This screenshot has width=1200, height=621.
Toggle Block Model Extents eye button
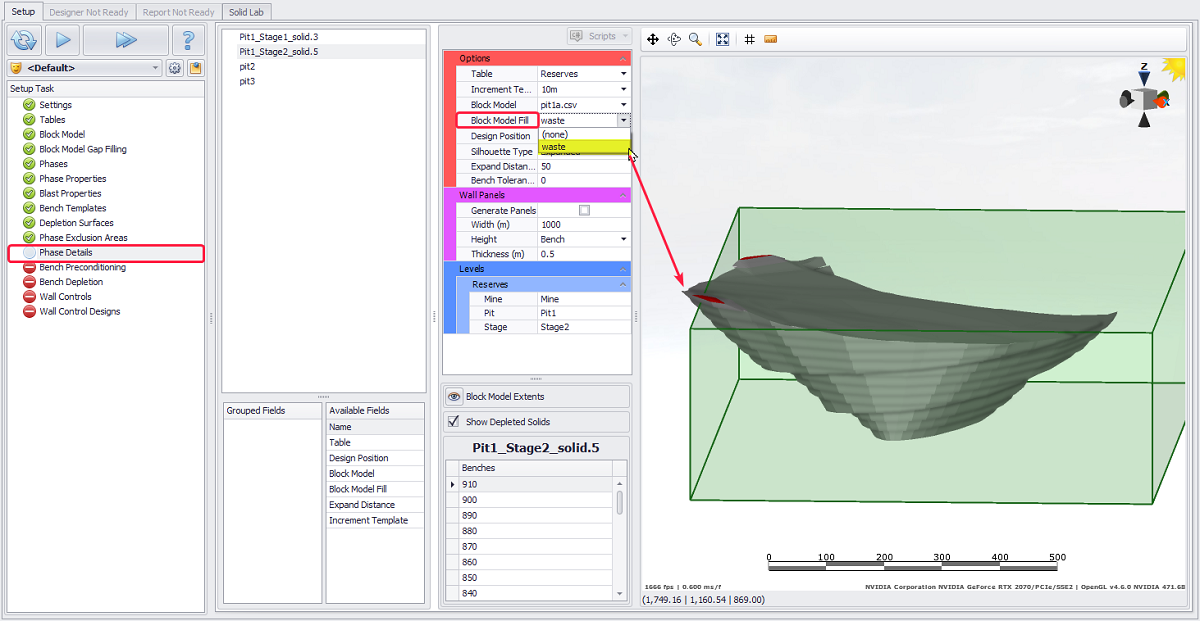[454, 397]
